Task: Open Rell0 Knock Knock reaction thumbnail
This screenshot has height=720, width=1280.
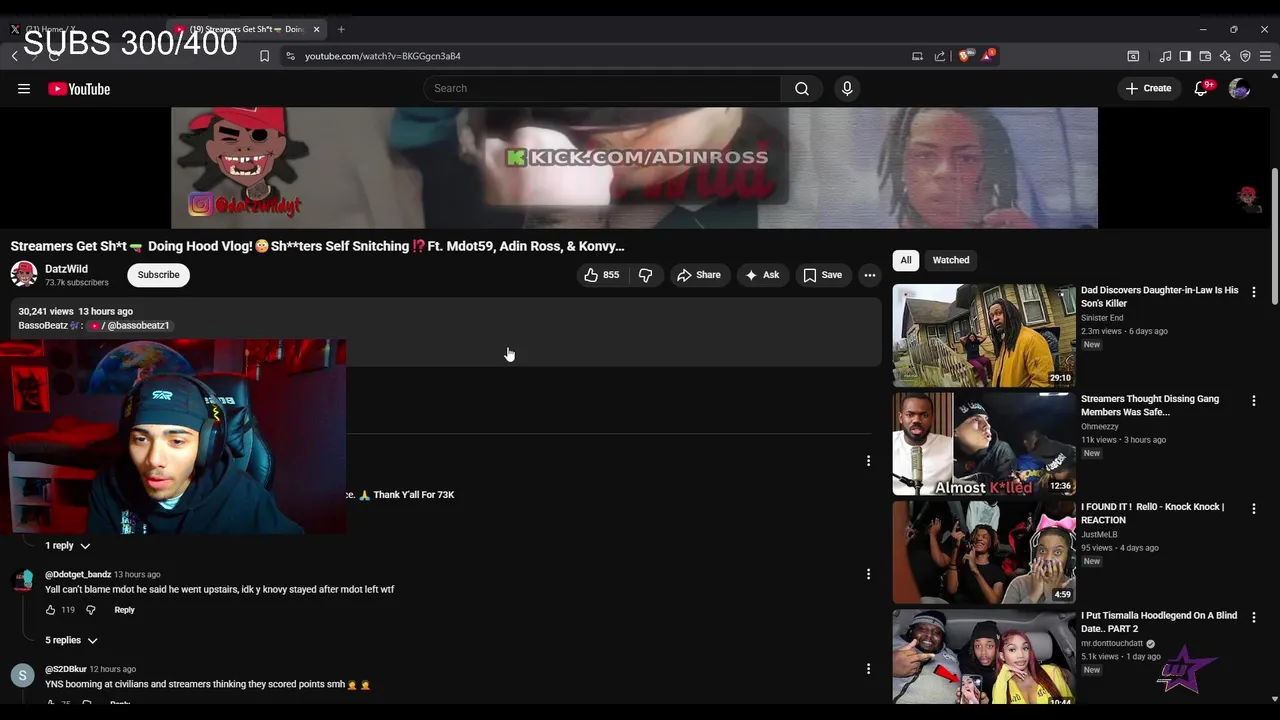Action: [984, 552]
